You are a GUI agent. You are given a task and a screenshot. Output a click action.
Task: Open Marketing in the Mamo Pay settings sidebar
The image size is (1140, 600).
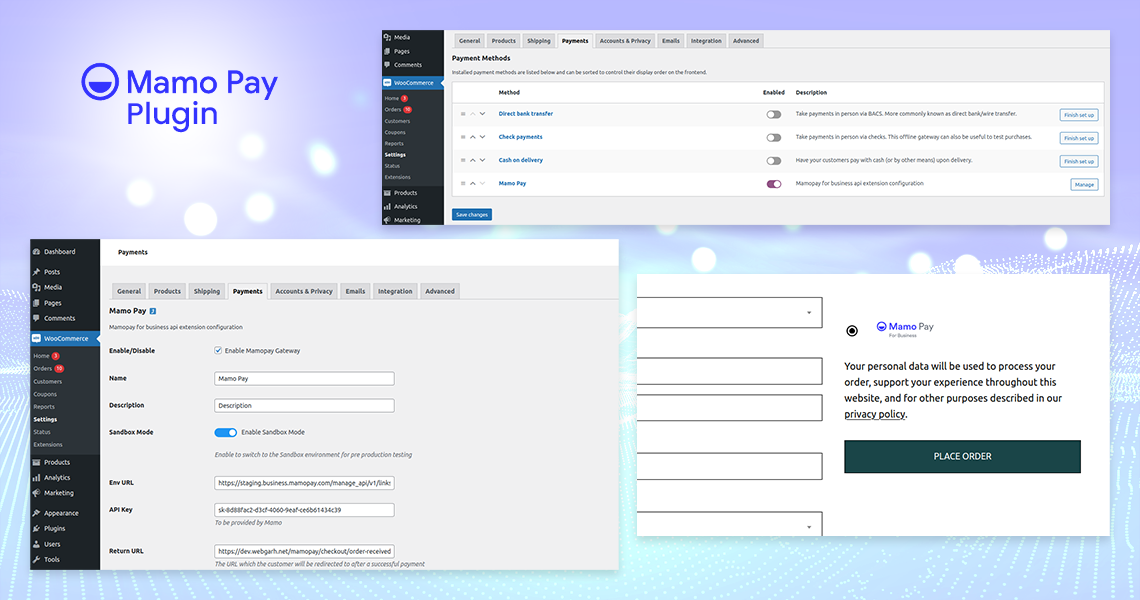58,493
